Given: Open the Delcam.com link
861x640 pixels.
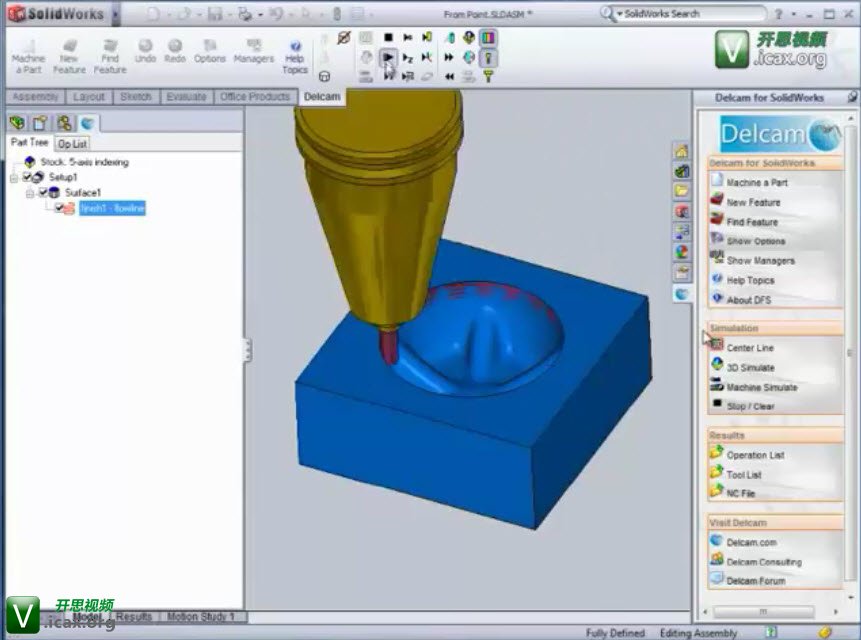Looking at the screenshot, I should [751, 542].
